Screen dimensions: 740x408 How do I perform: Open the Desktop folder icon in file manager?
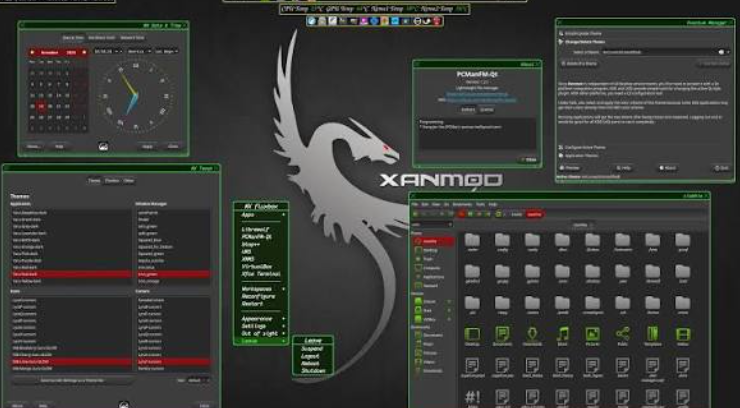coord(472,334)
